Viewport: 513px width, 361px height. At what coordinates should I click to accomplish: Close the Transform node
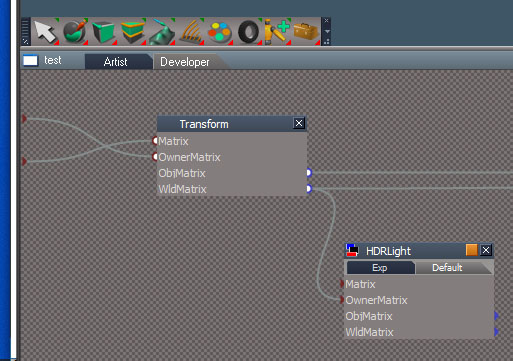(299, 123)
